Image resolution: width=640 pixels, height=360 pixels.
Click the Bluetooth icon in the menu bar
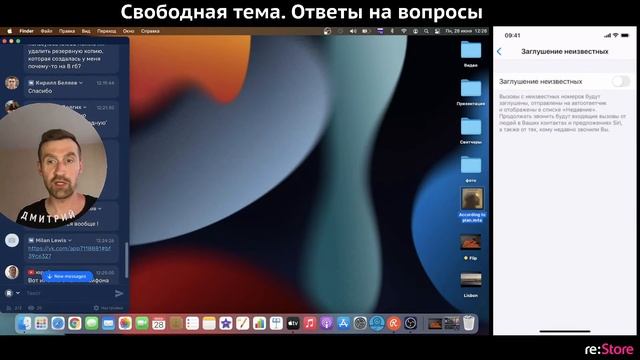tap(392, 31)
